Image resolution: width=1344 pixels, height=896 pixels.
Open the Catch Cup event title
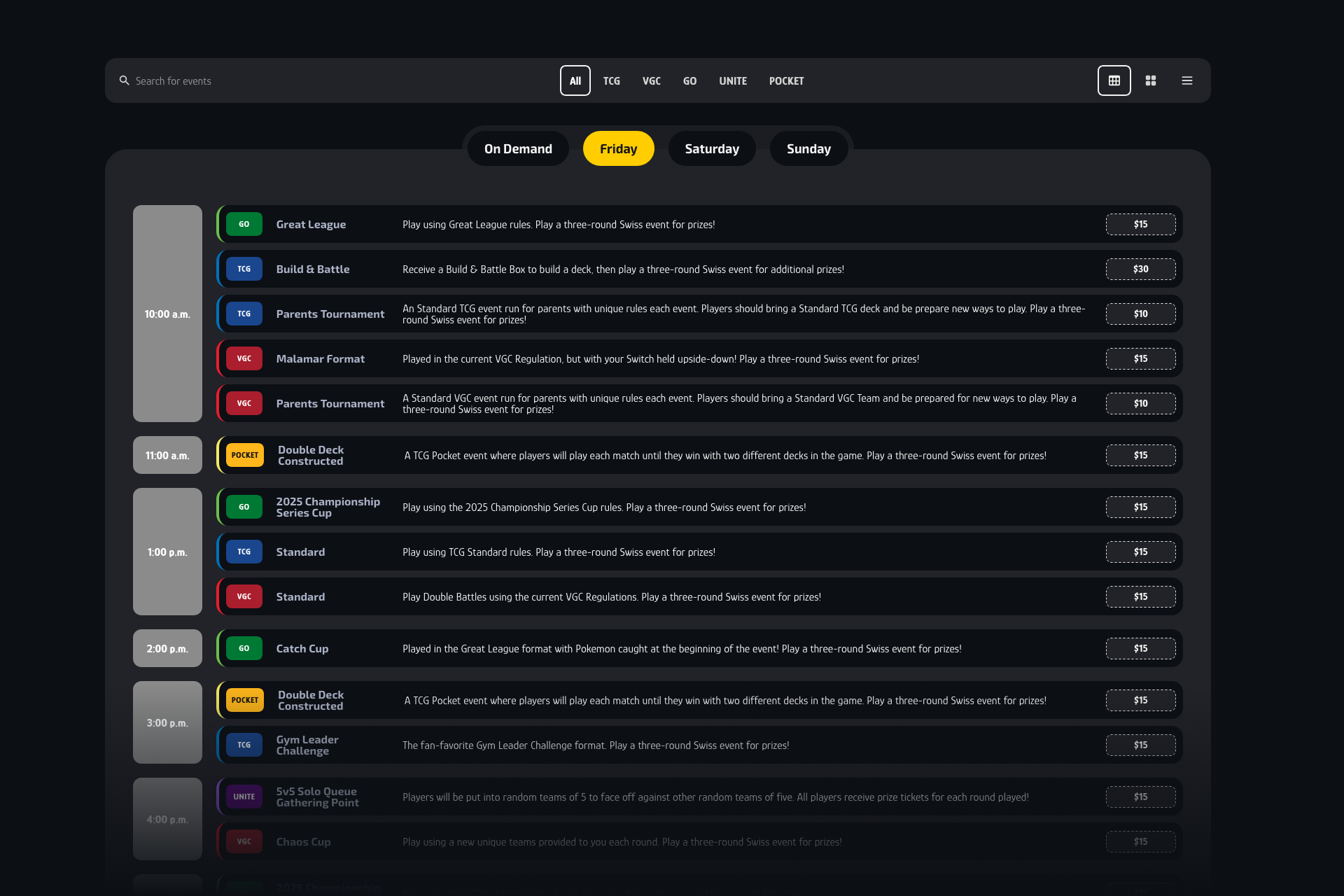pos(302,648)
